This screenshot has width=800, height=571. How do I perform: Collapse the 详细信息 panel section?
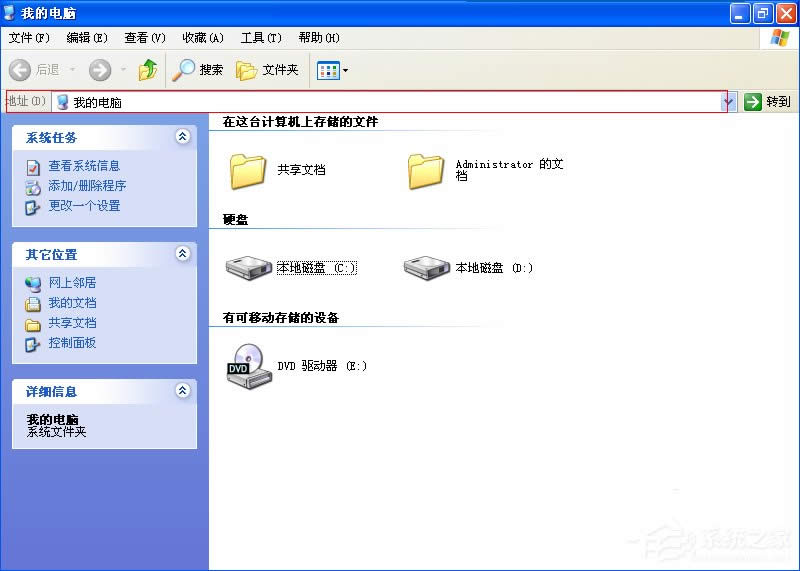[182, 391]
